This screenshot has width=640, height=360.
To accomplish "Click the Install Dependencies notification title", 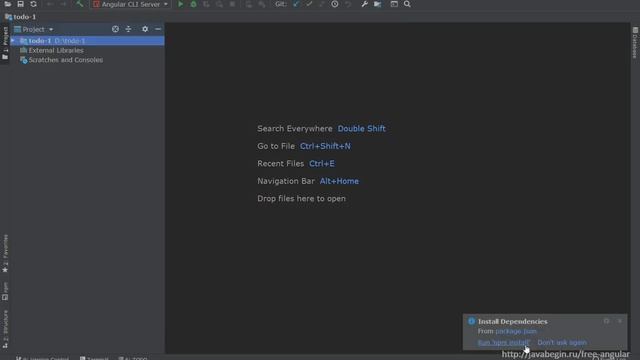I will pyautogui.click(x=513, y=322).
